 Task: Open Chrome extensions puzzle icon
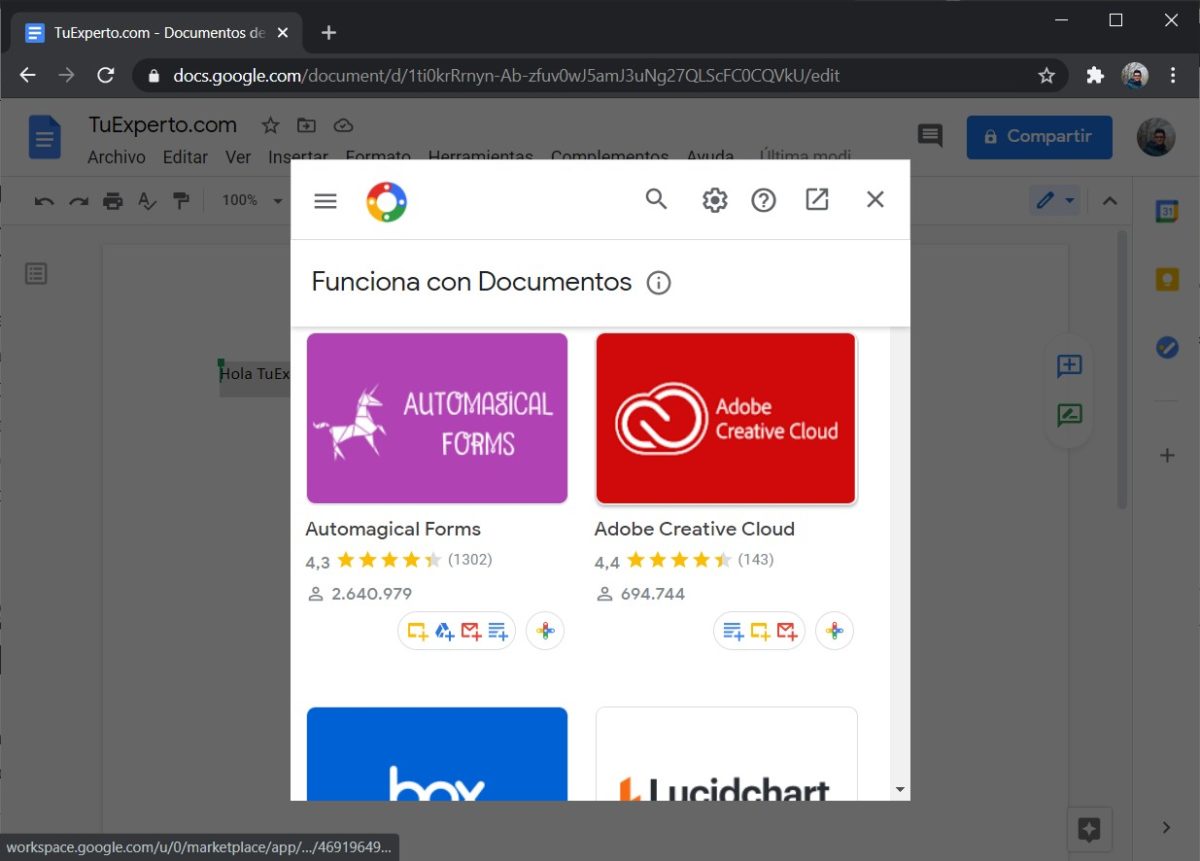[x=1095, y=75]
